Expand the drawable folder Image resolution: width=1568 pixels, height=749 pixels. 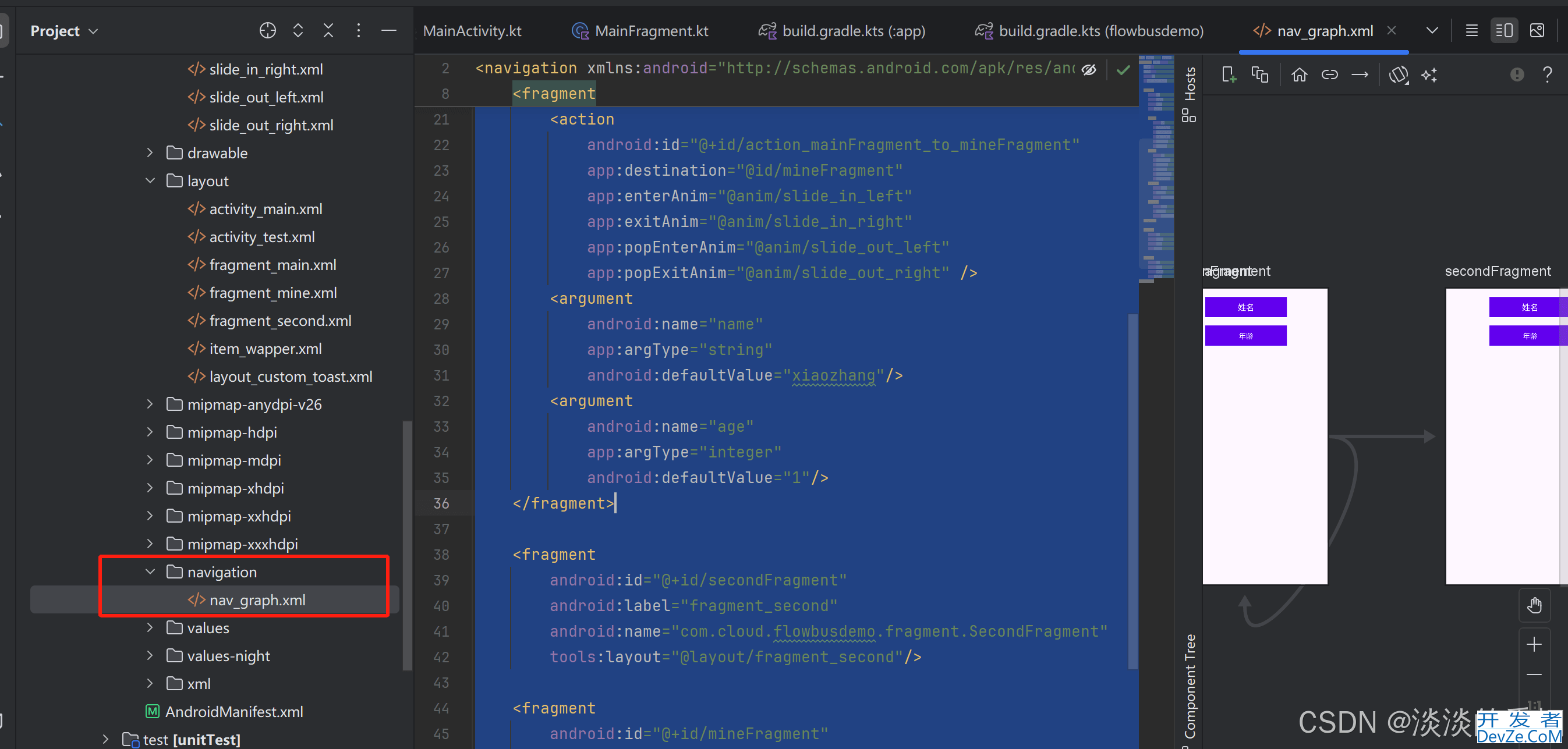click(x=150, y=152)
